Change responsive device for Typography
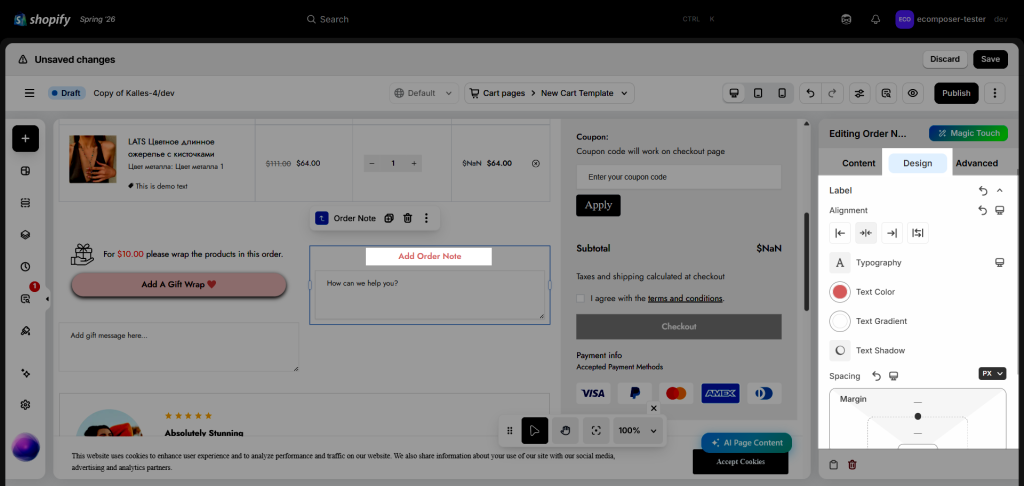The height and width of the screenshot is (486, 1024). [x=999, y=263]
